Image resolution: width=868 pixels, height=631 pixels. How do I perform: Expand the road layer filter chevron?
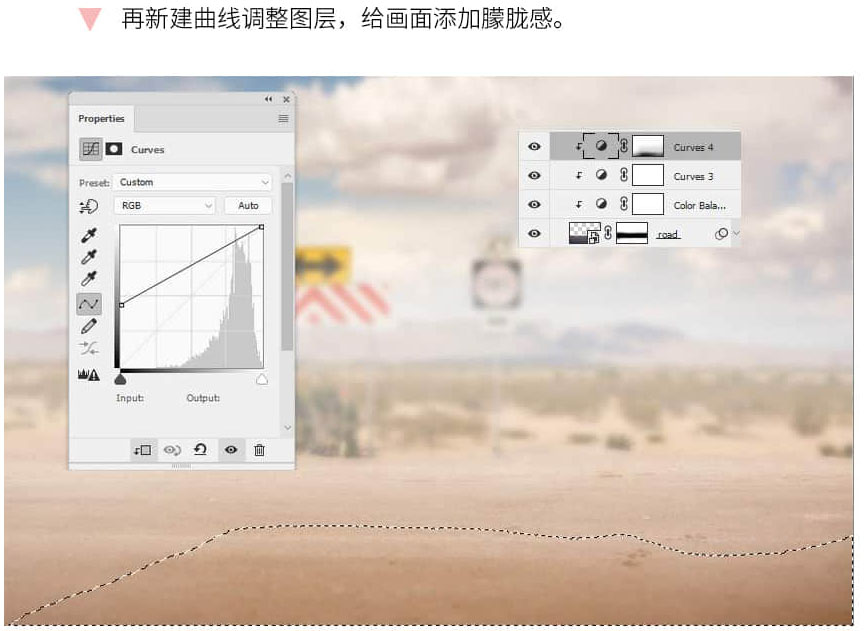pos(736,233)
